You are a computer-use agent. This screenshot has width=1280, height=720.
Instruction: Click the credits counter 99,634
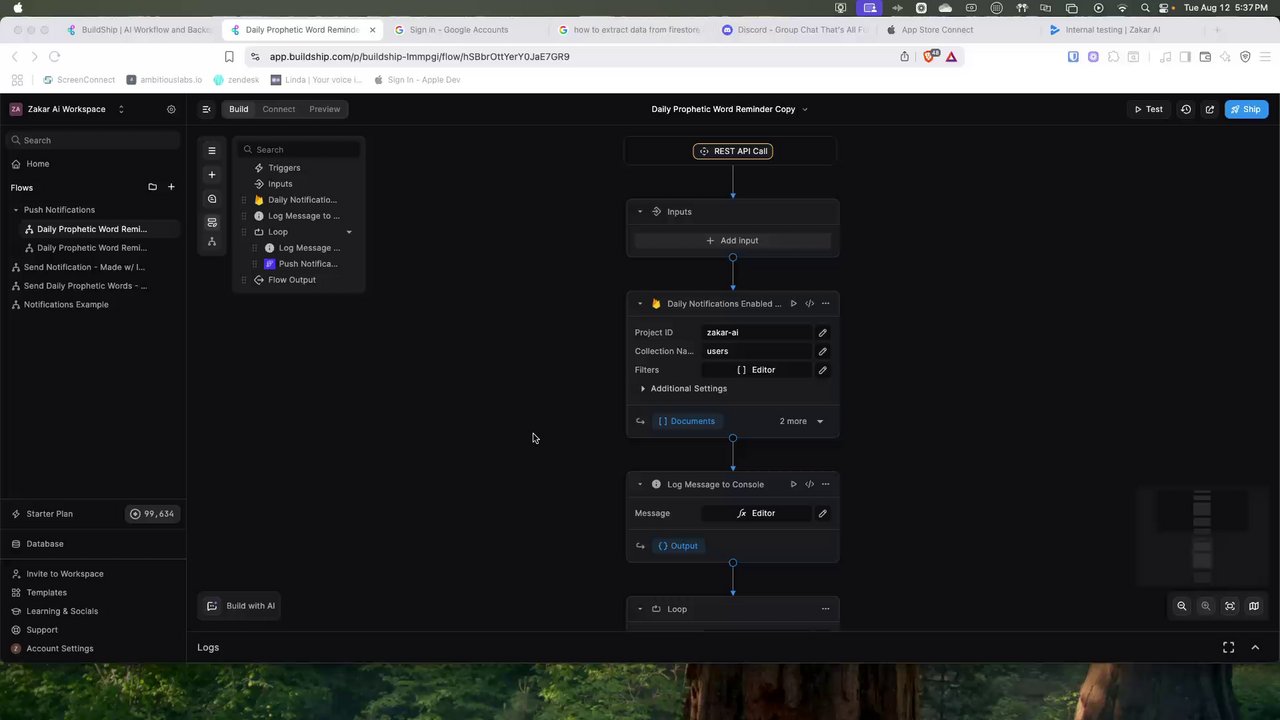click(x=151, y=514)
